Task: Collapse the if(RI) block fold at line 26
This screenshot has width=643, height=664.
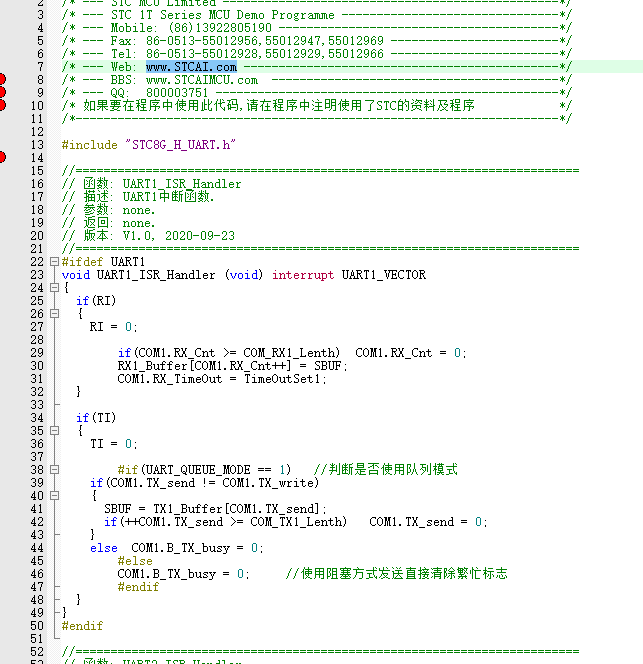Action: click(54, 314)
